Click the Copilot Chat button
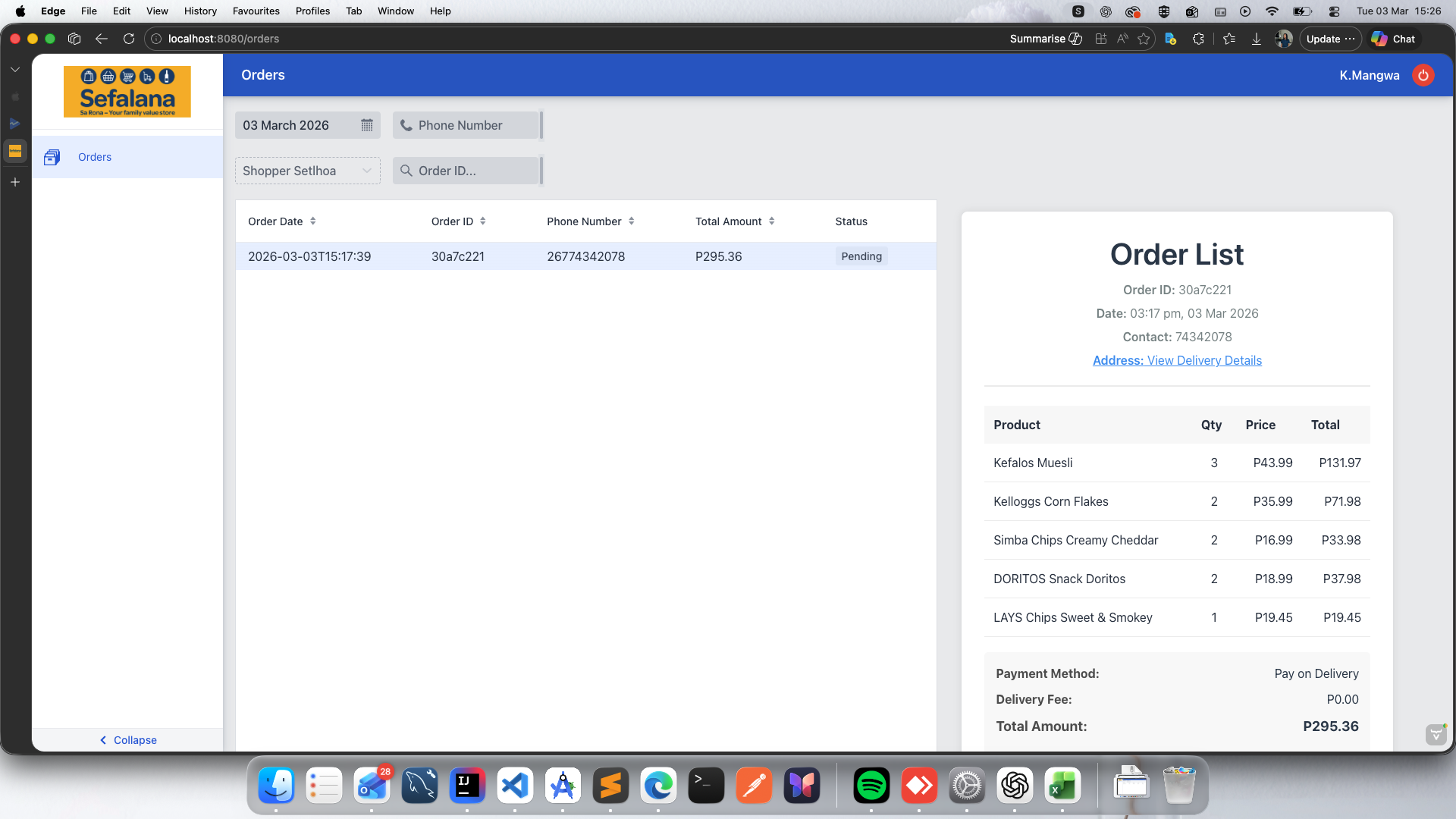The height and width of the screenshot is (819, 1456). 1394,39
